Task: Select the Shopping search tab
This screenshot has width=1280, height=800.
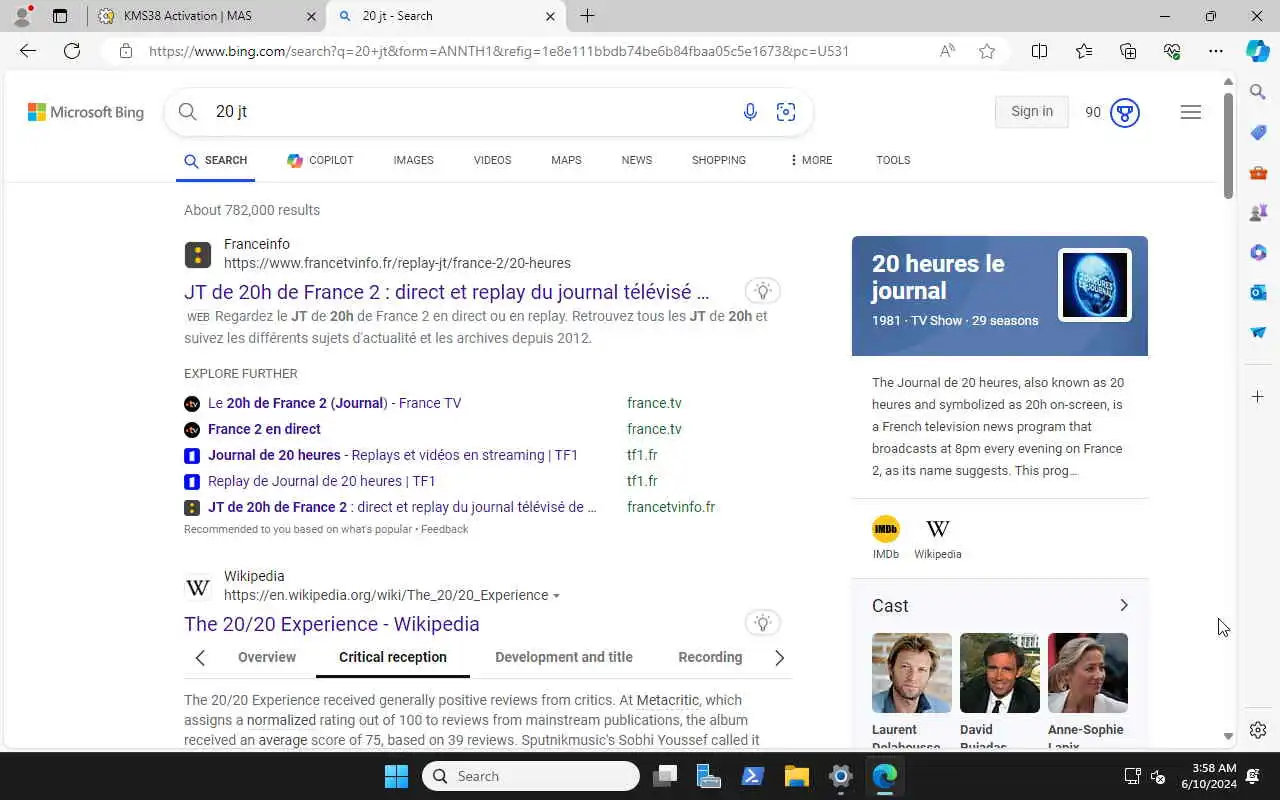Action: (x=719, y=160)
